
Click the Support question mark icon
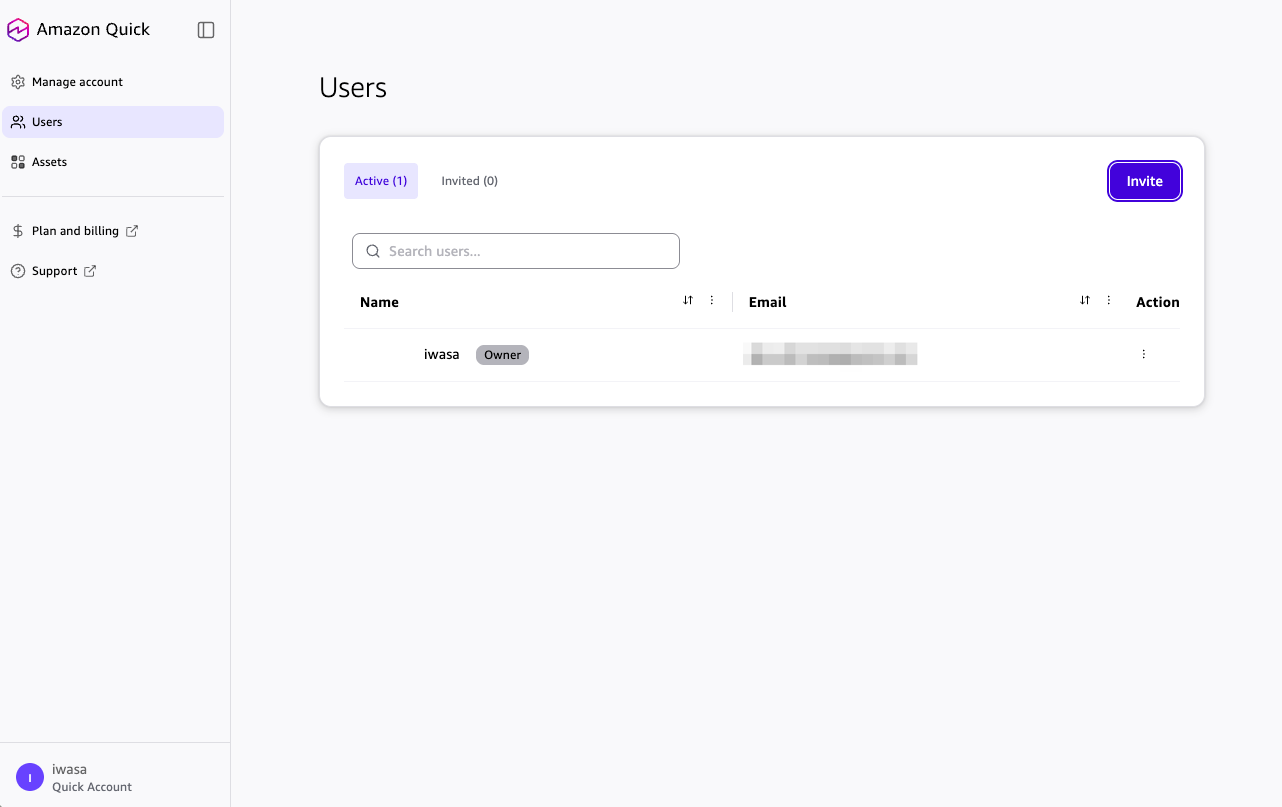click(x=18, y=271)
